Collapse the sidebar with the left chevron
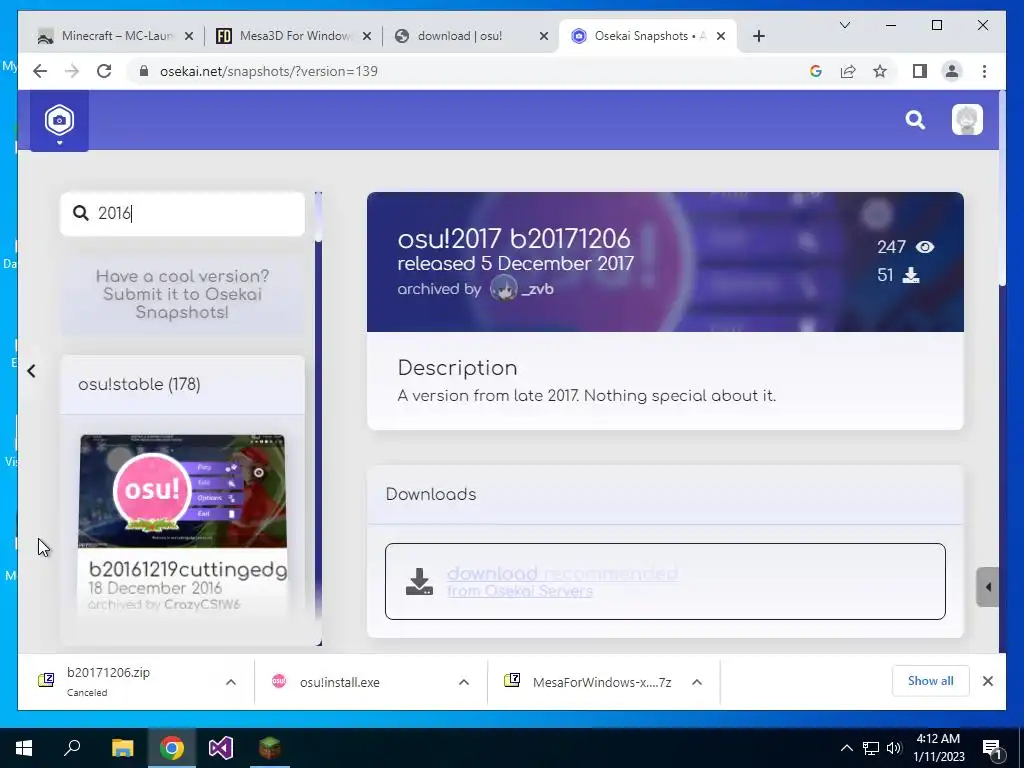This screenshot has width=1024, height=768. (31, 371)
